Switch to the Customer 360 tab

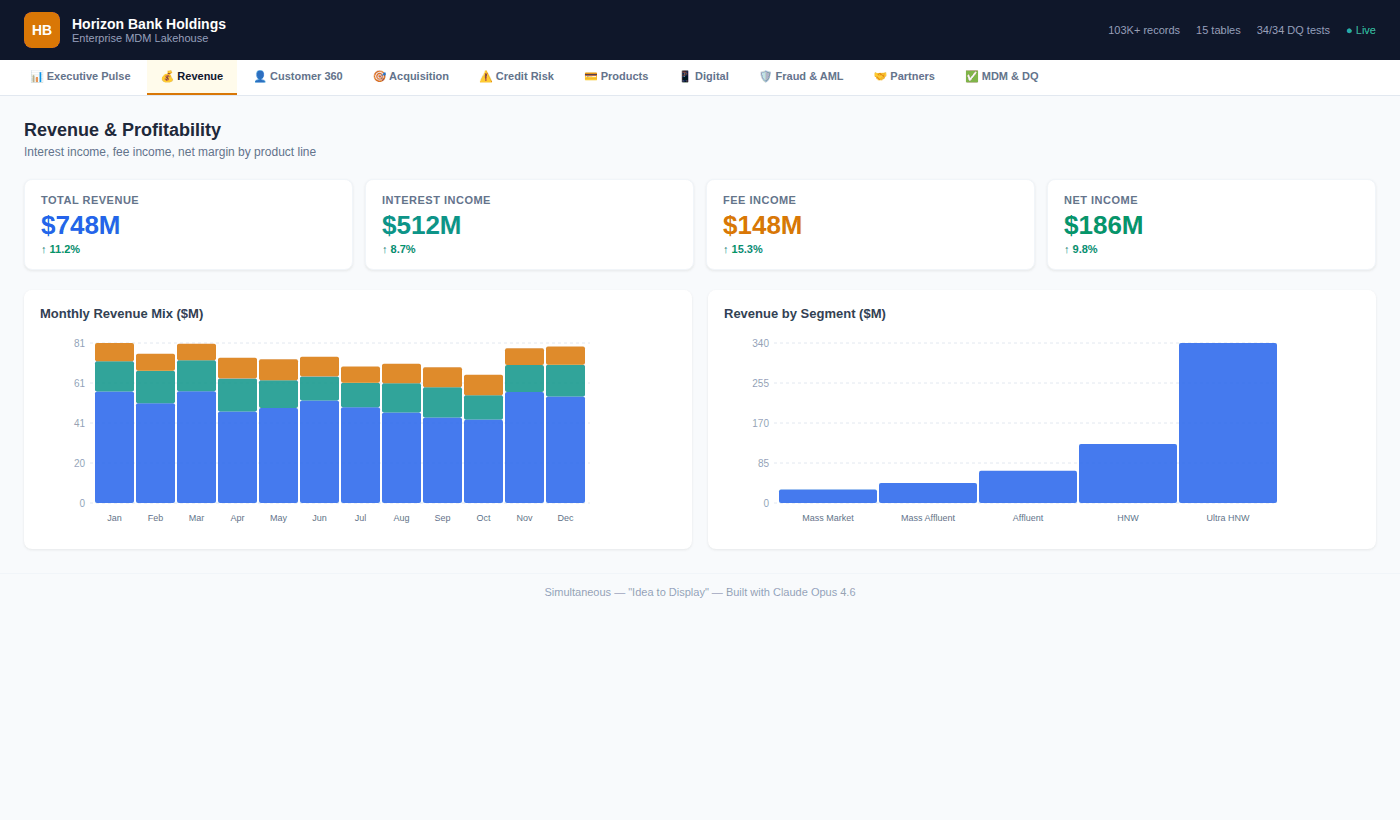pos(298,77)
